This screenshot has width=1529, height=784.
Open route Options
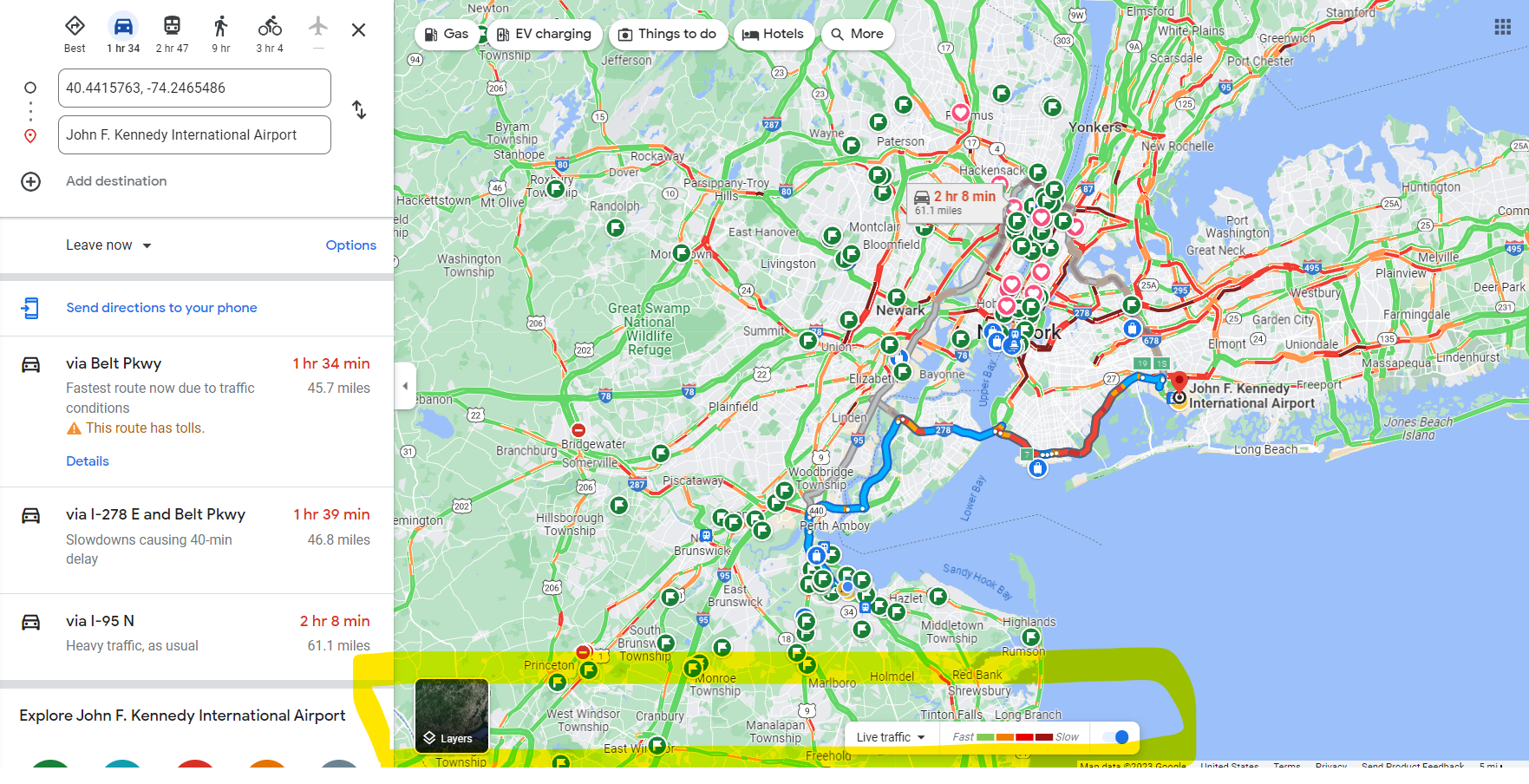(x=350, y=245)
